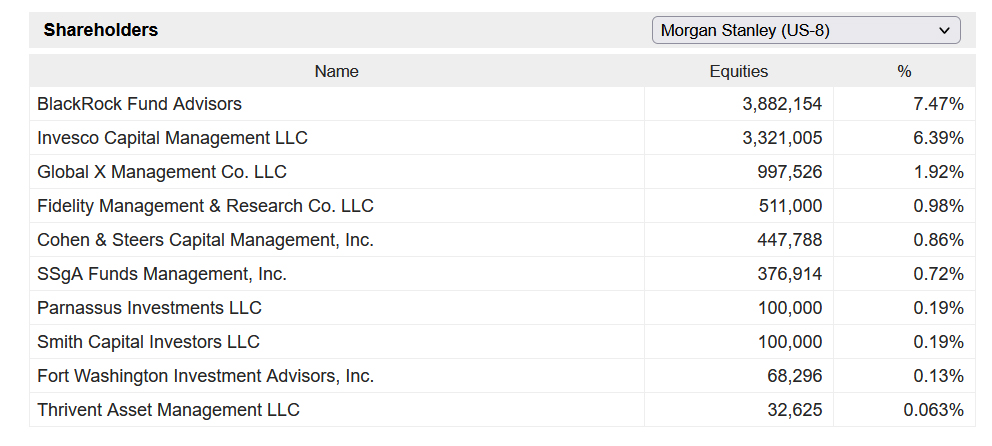The image size is (992, 446).
Task: Click Thrivent Asset Management LLC
Action: pyautogui.click(x=168, y=410)
